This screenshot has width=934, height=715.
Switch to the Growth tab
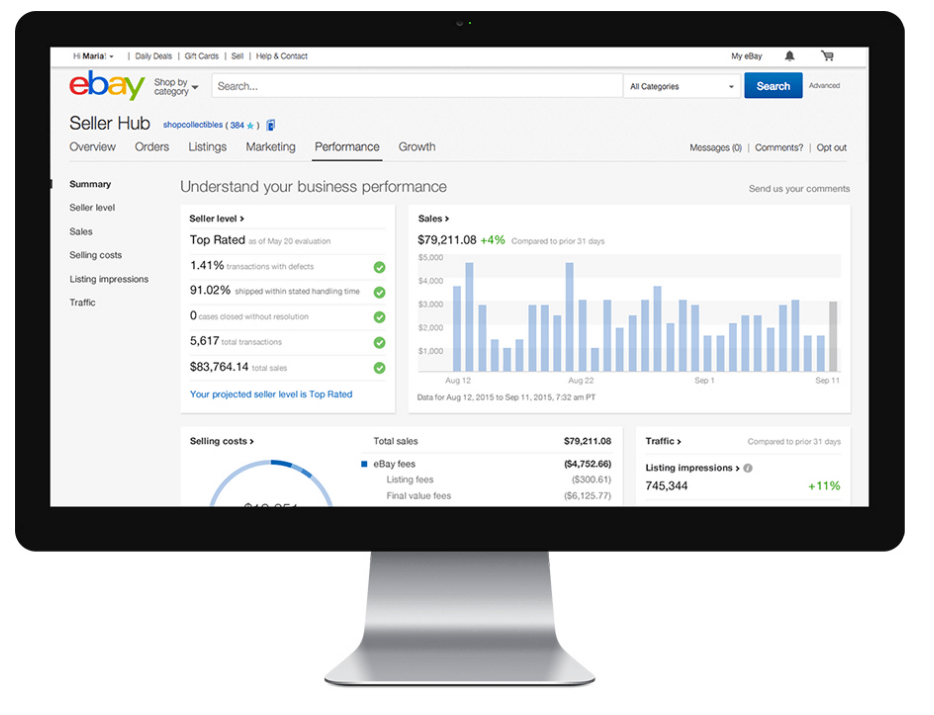pyautogui.click(x=417, y=147)
